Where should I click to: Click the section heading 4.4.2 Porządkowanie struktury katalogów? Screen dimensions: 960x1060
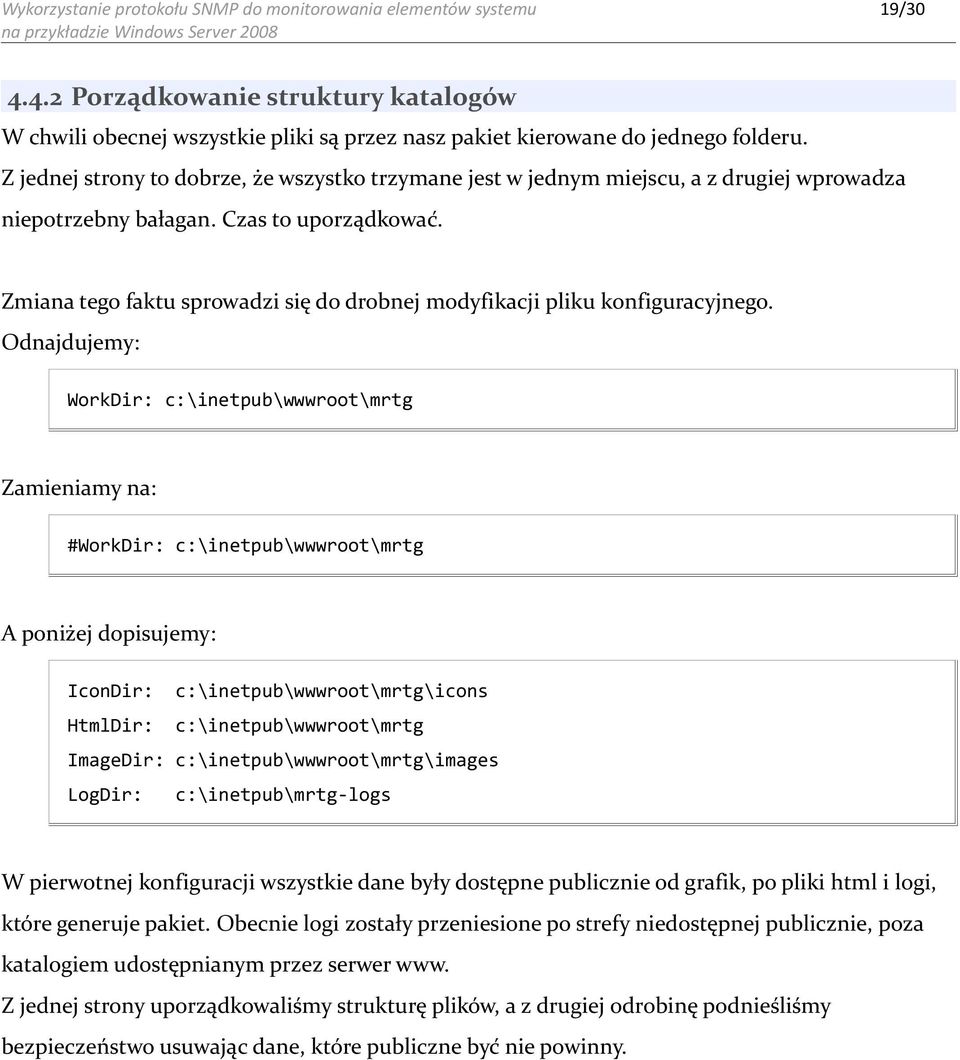coord(261,97)
